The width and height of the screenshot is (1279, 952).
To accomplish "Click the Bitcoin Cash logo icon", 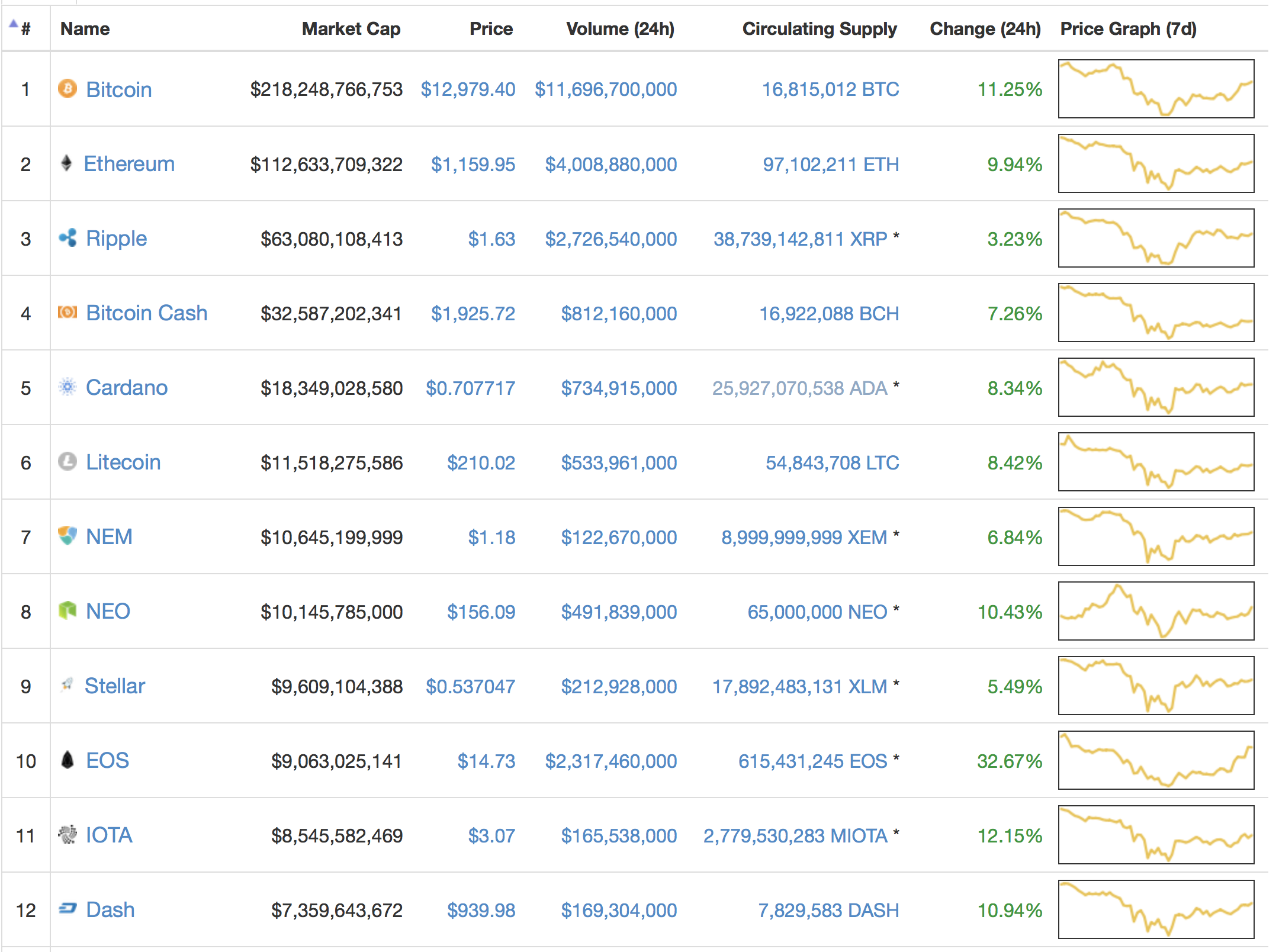I will pyautogui.click(x=68, y=312).
